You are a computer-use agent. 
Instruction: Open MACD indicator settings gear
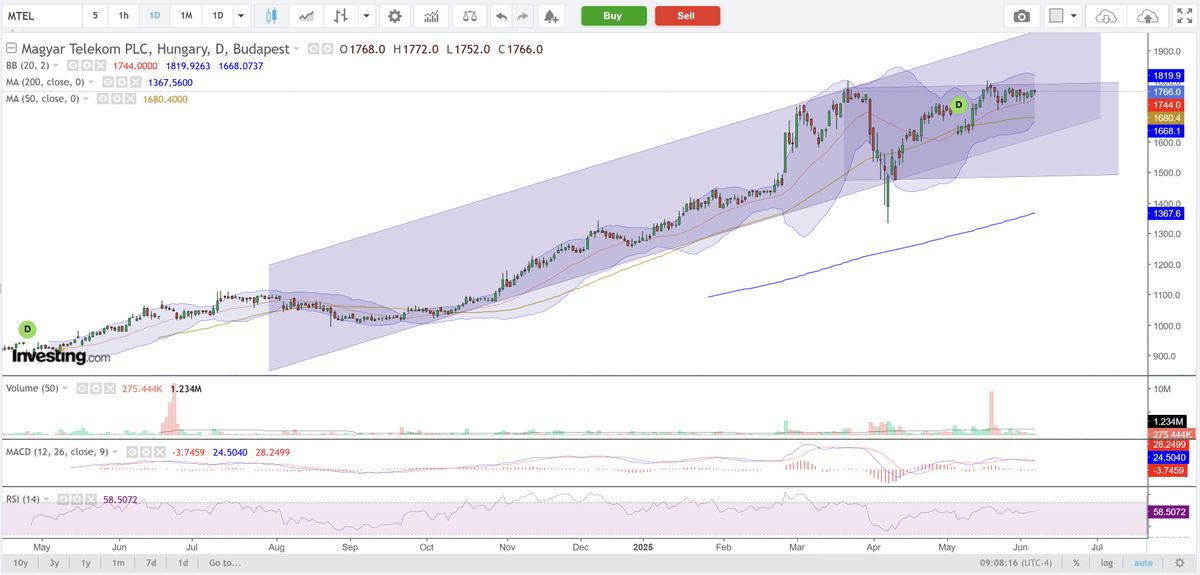point(146,452)
